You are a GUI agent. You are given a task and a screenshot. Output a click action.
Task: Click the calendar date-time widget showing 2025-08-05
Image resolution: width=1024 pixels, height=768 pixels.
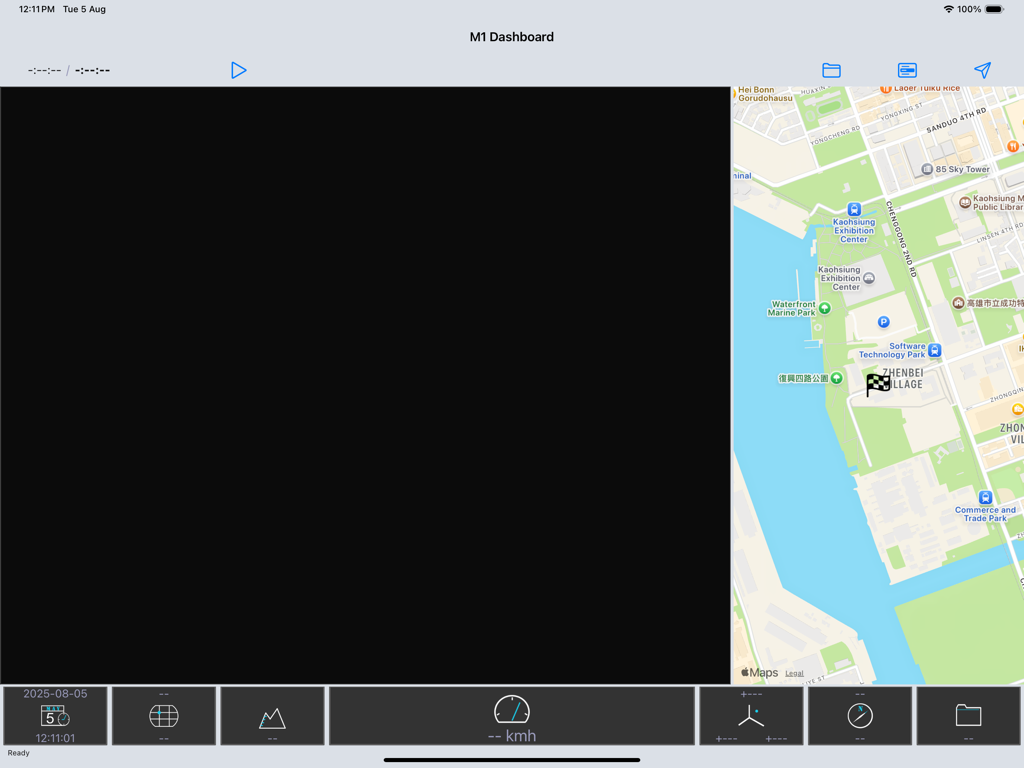click(54, 715)
